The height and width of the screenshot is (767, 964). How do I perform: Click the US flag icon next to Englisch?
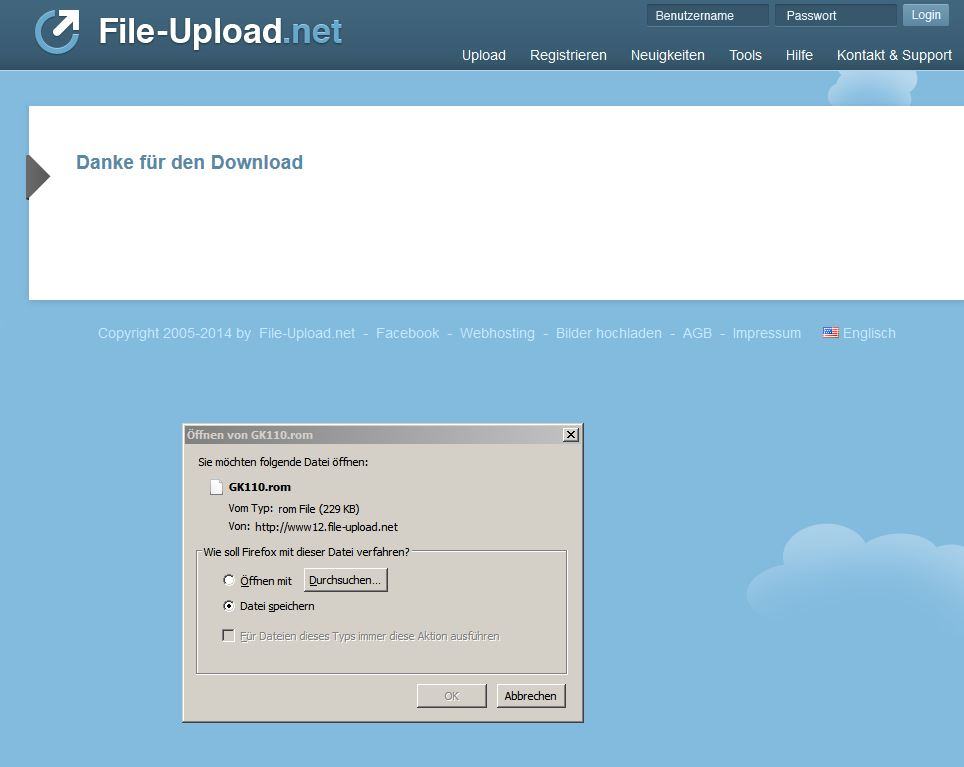(831, 332)
